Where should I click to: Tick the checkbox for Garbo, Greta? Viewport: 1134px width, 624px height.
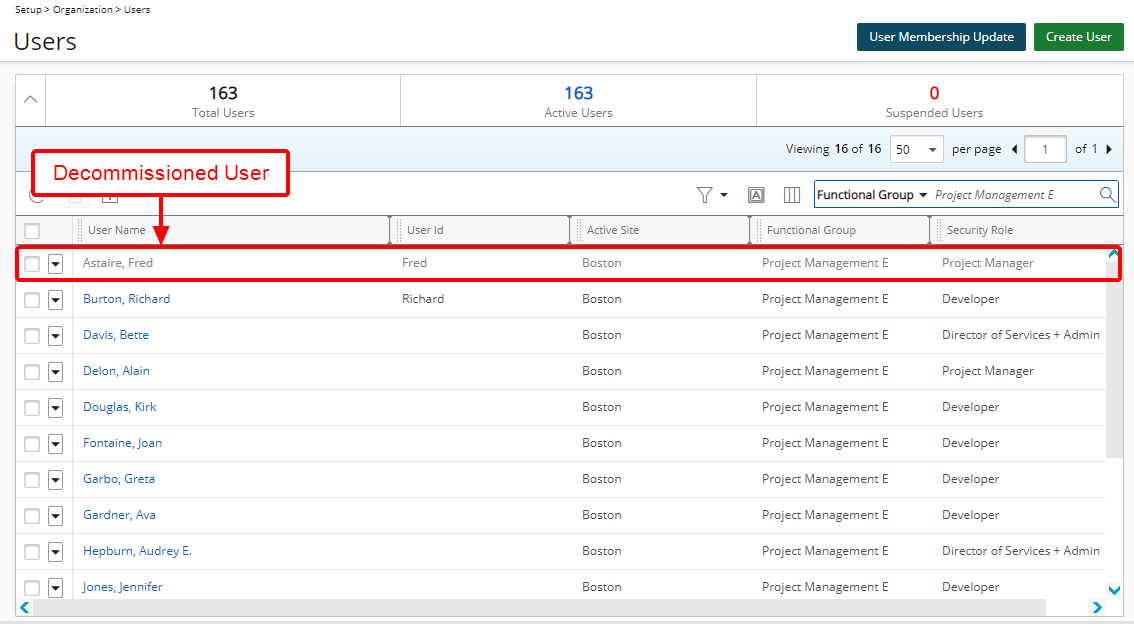click(x=32, y=480)
